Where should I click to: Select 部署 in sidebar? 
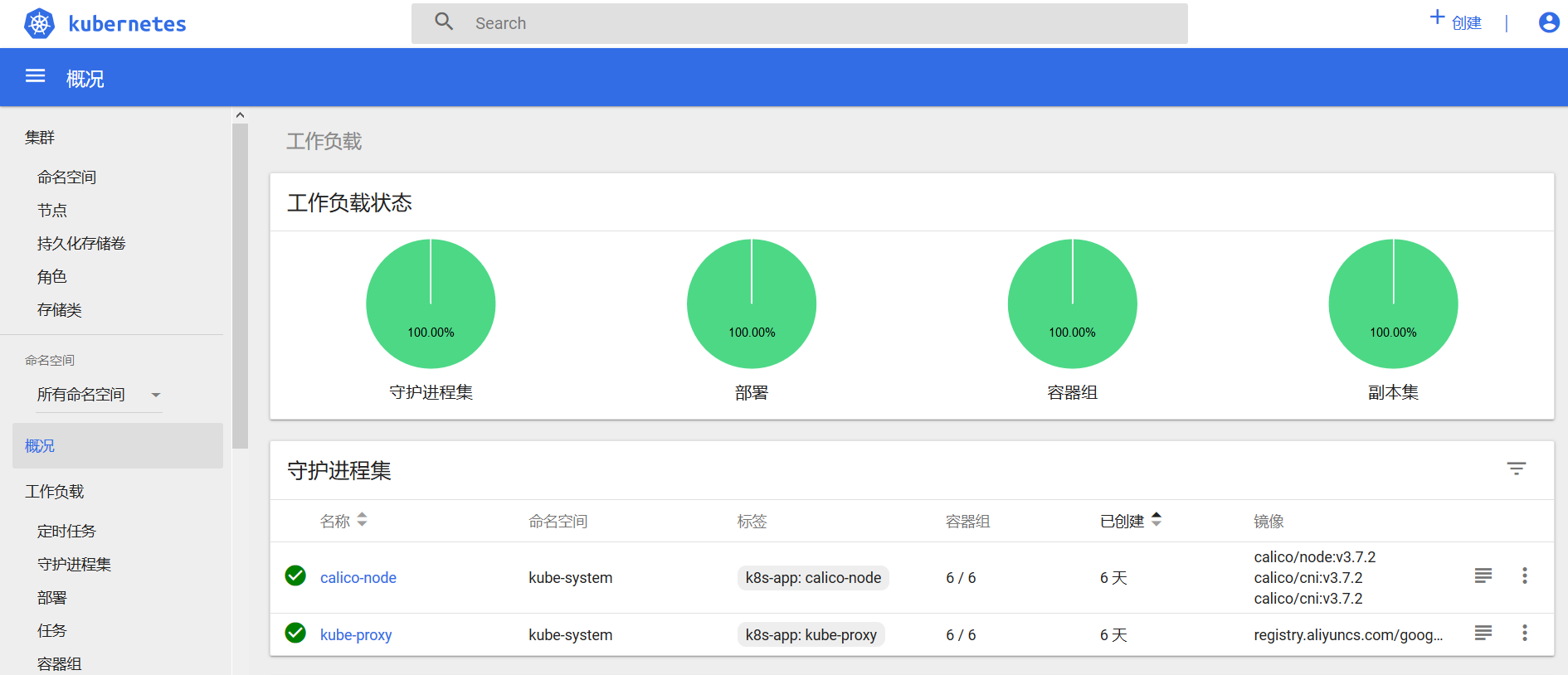(x=51, y=597)
